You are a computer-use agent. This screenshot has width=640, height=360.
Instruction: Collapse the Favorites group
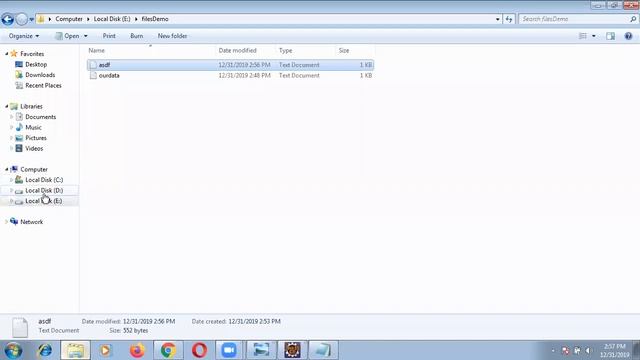pyautogui.click(x=7, y=53)
